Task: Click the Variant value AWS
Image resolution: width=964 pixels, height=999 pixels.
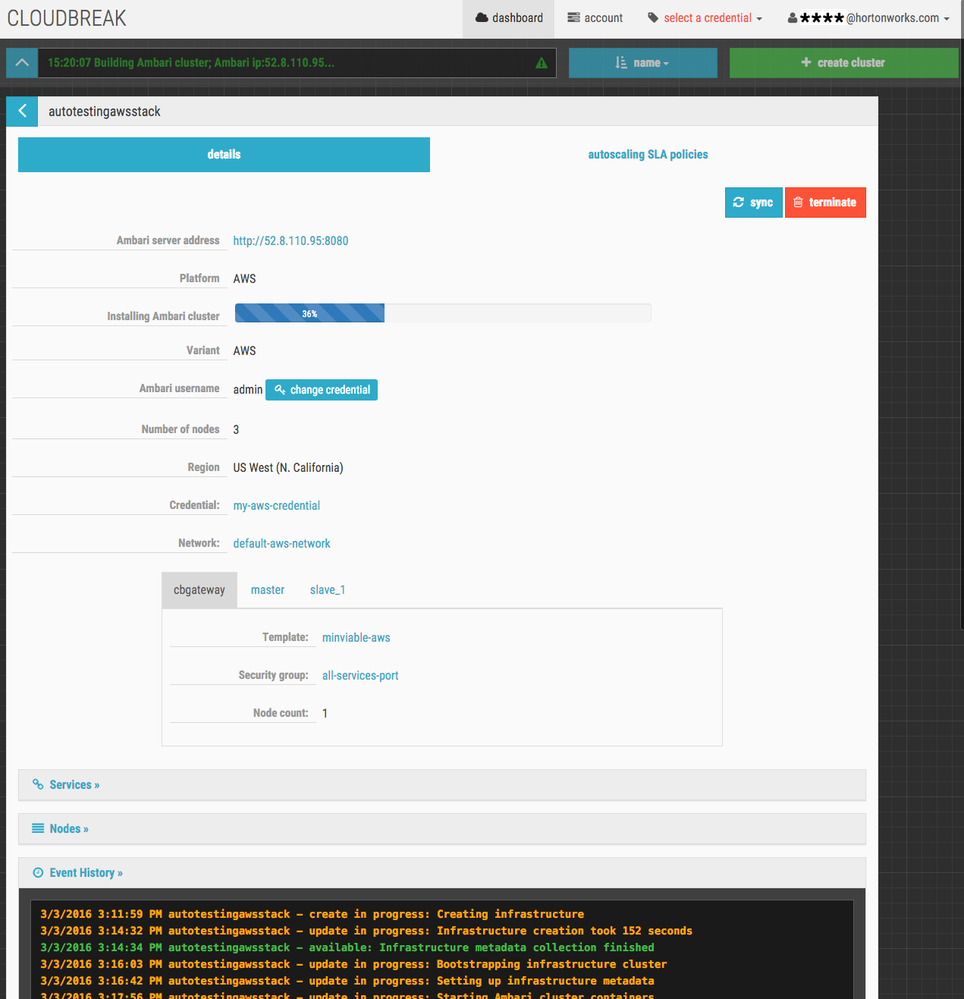Action: 244,350
